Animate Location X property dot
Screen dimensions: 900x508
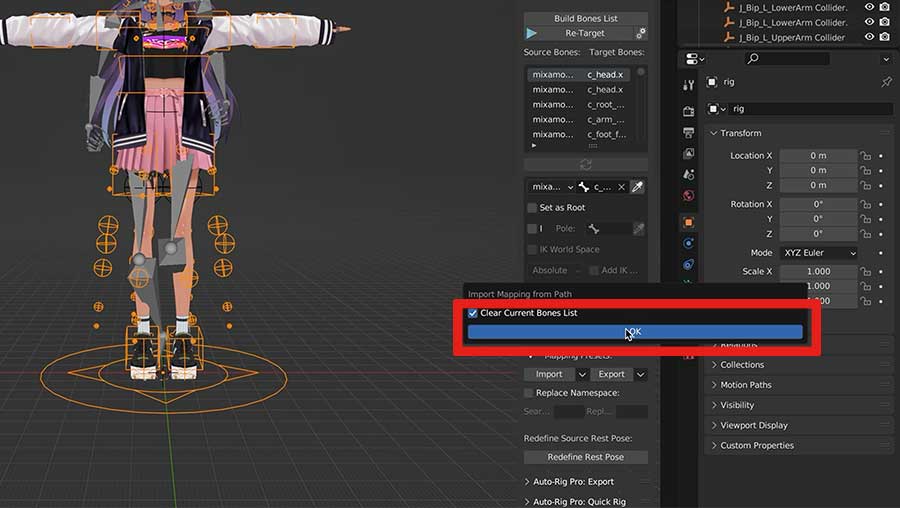pyautogui.click(x=881, y=156)
